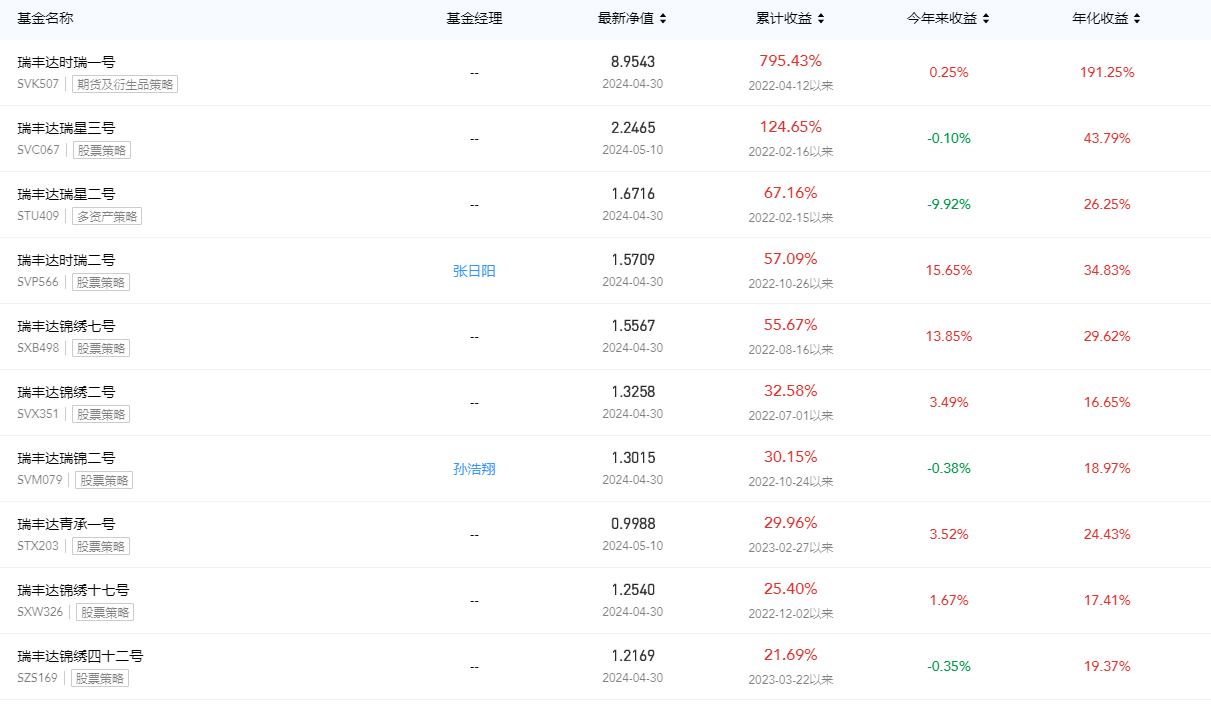1211x709 pixels.
Task: Select fund code SXB498
Action: pyautogui.click(x=38, y=348)
